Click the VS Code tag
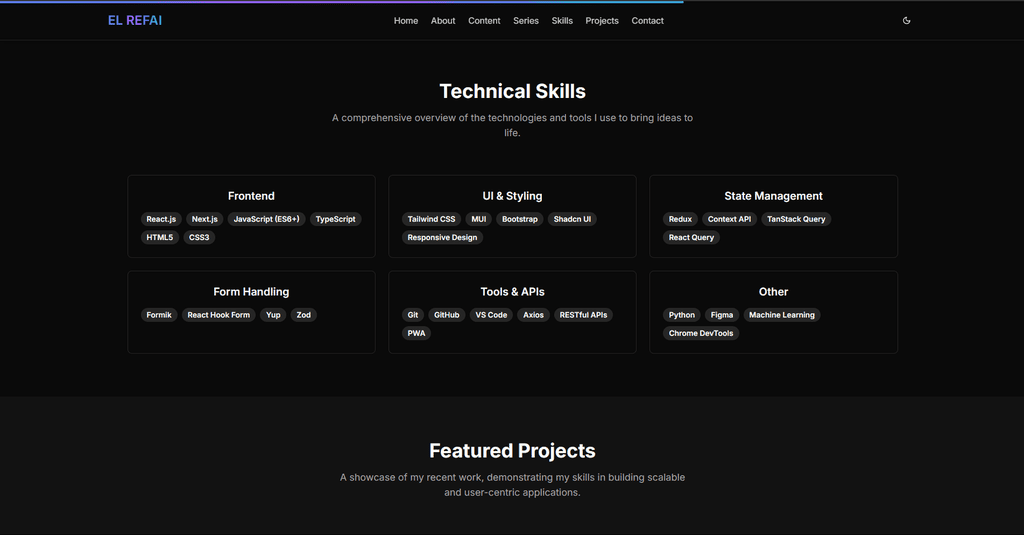Viewport: 1024px width, 535px height. click(491, 315)
